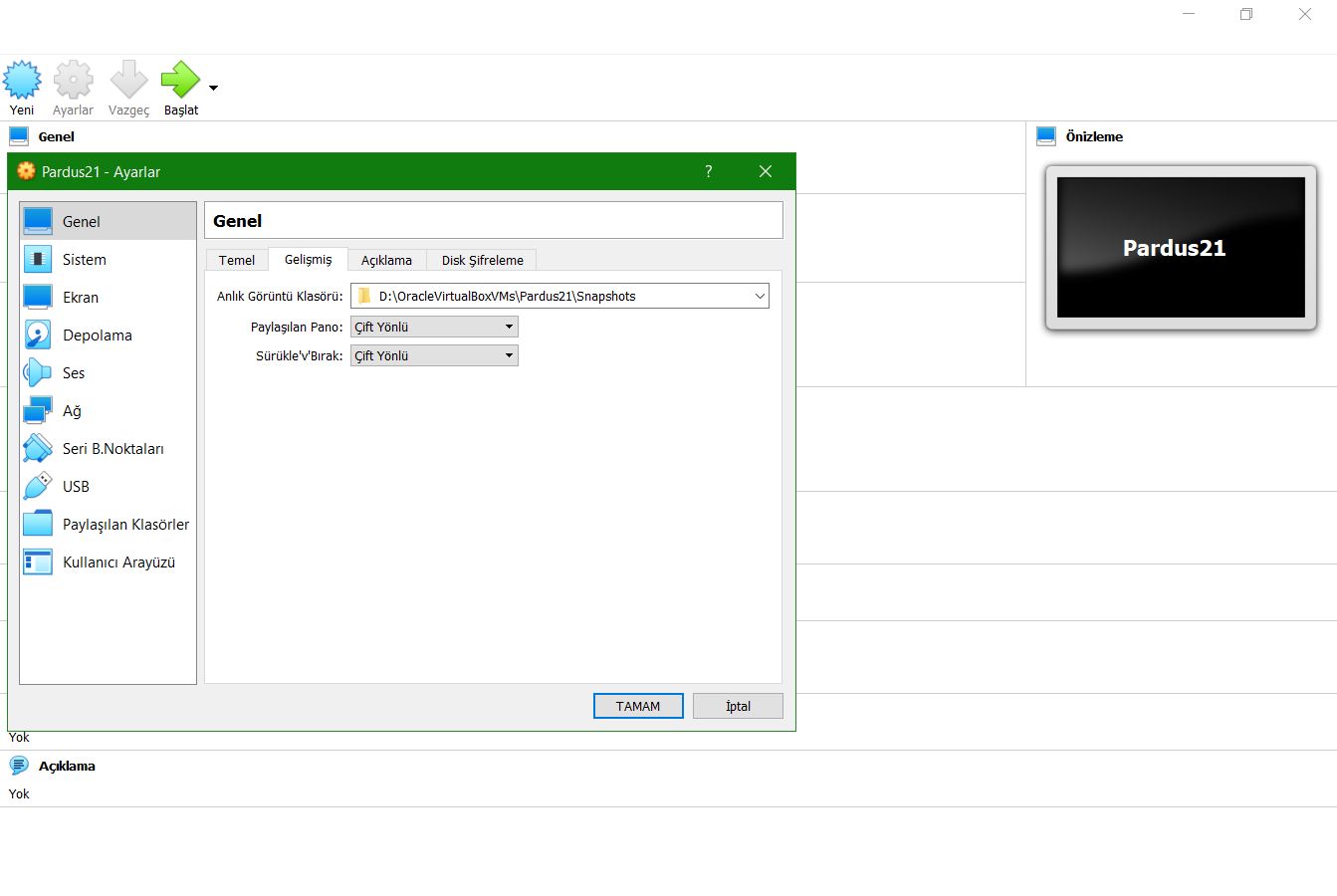Image resolution: width=1337 pixels, height=896 pixels.
Task: Click the Ses speaker icon in sidebar
Action: 38,372
